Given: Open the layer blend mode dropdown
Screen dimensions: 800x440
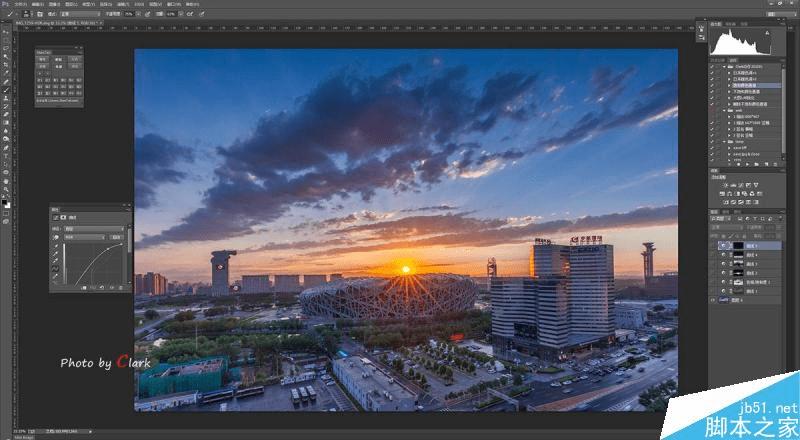Looking at the screenshot, I should pyautogui.click(x=727, y=227).
